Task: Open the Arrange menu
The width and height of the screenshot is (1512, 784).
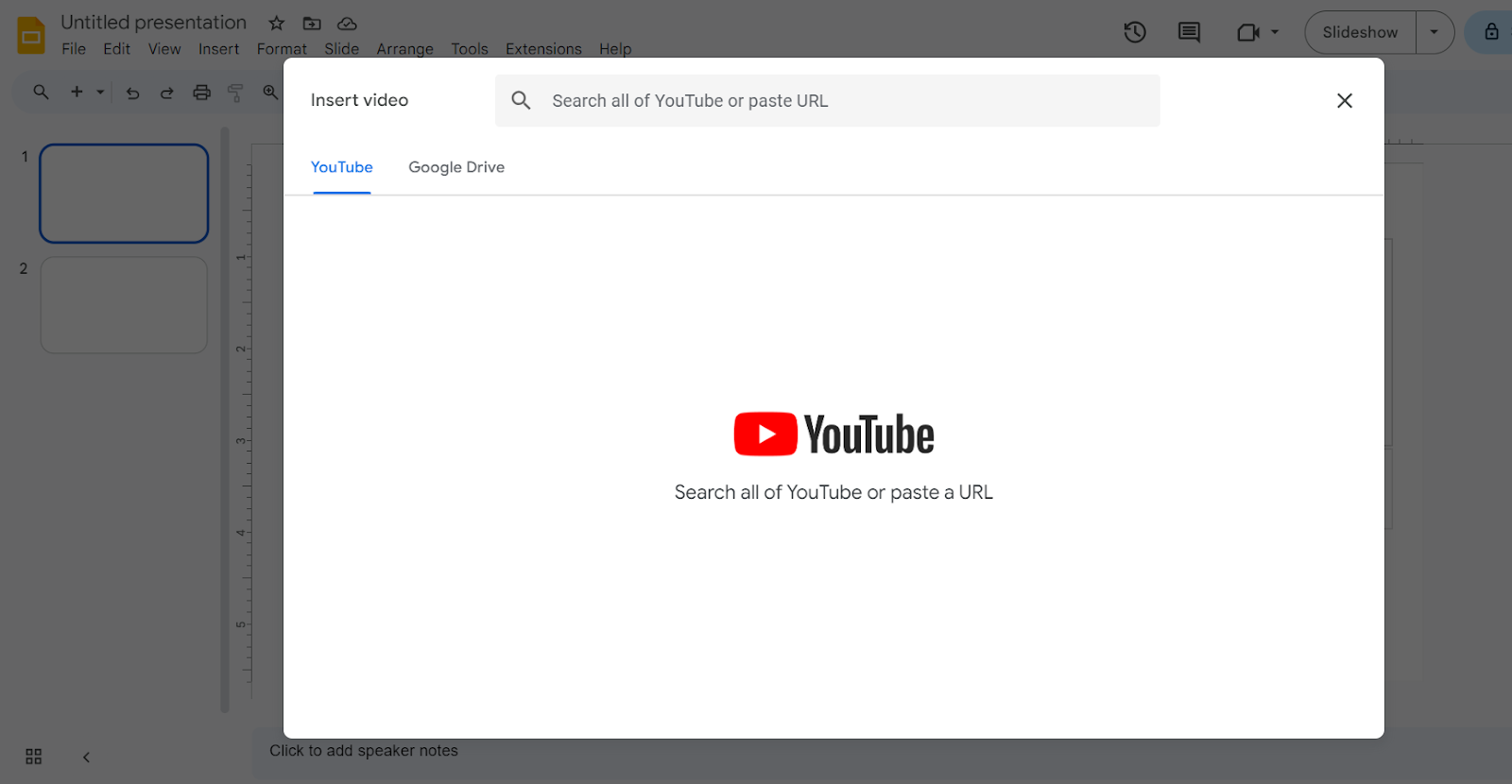Action: coord(404,49)
